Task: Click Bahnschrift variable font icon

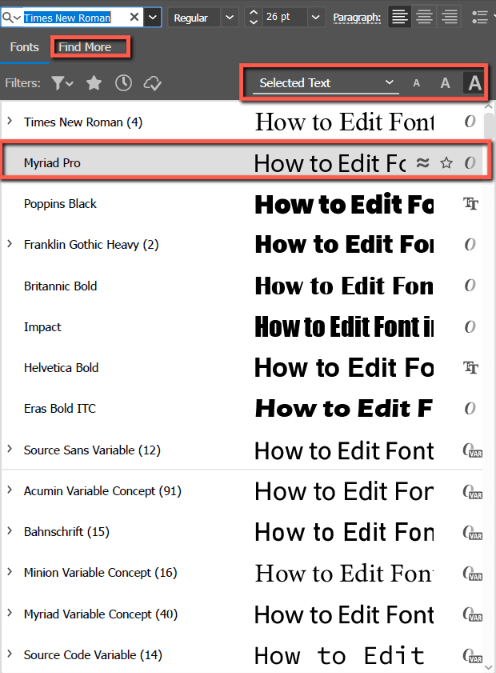Action: pos(472,532)
